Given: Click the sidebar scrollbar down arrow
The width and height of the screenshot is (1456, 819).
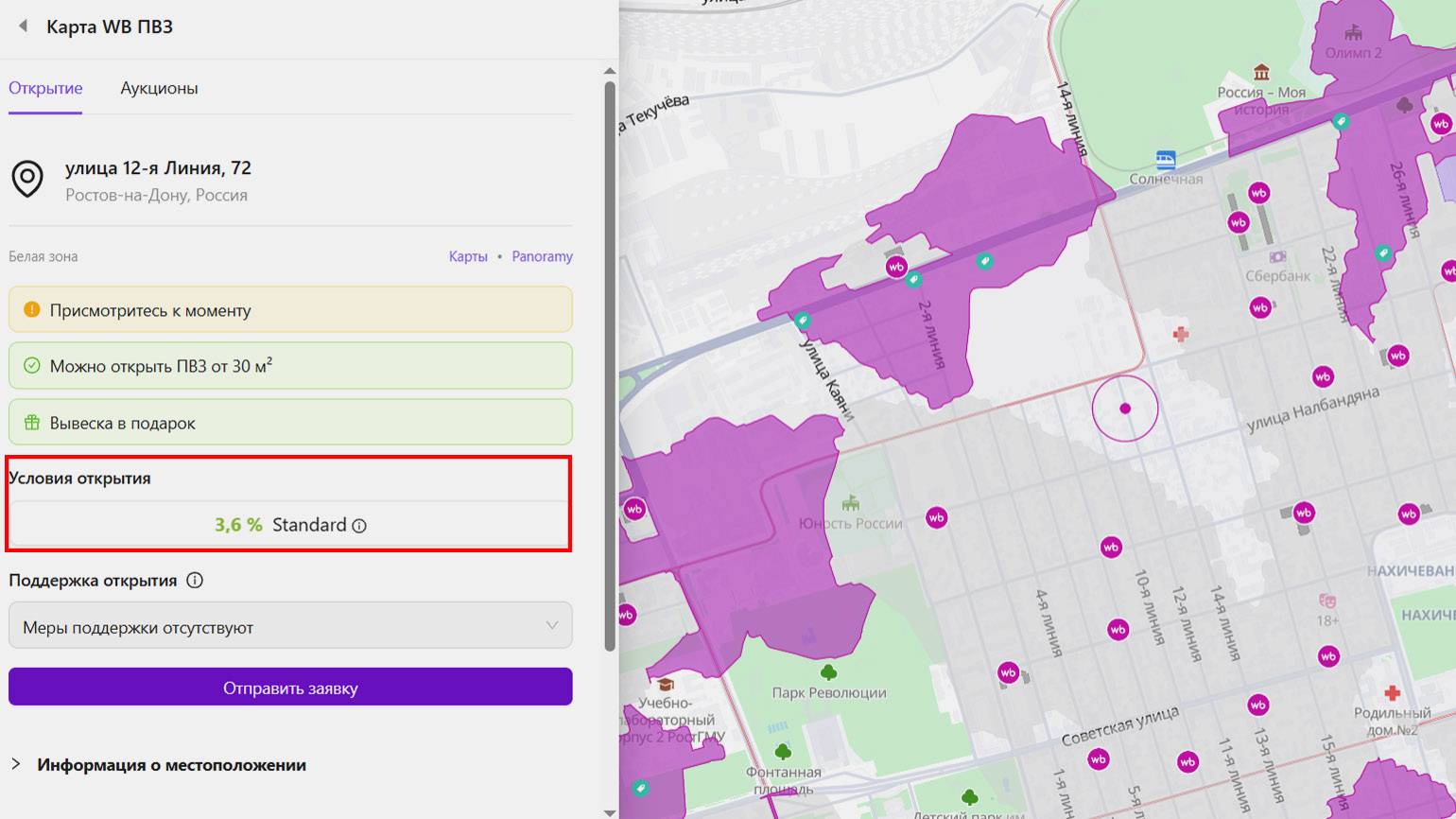Looking at the screenshot, I should click(x=611, y=811).
